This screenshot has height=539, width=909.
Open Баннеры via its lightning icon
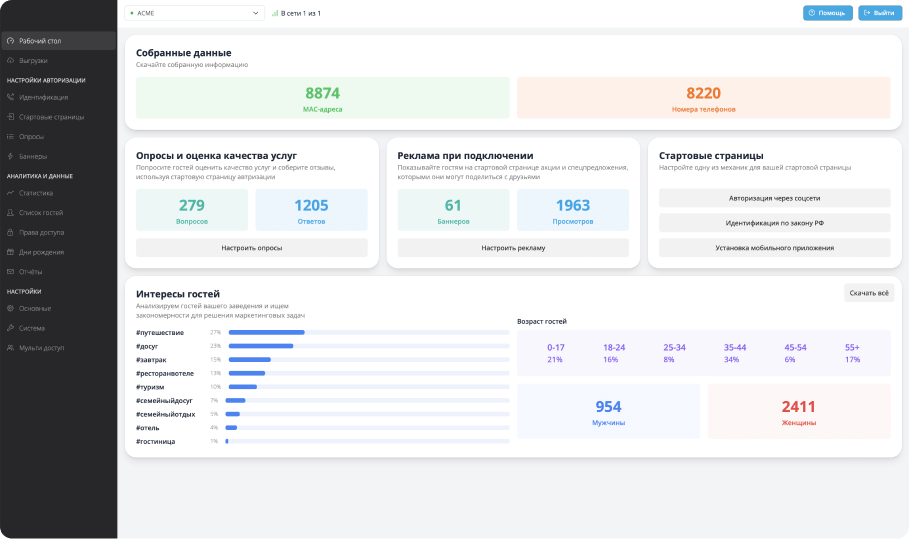[x=10, y=156]
